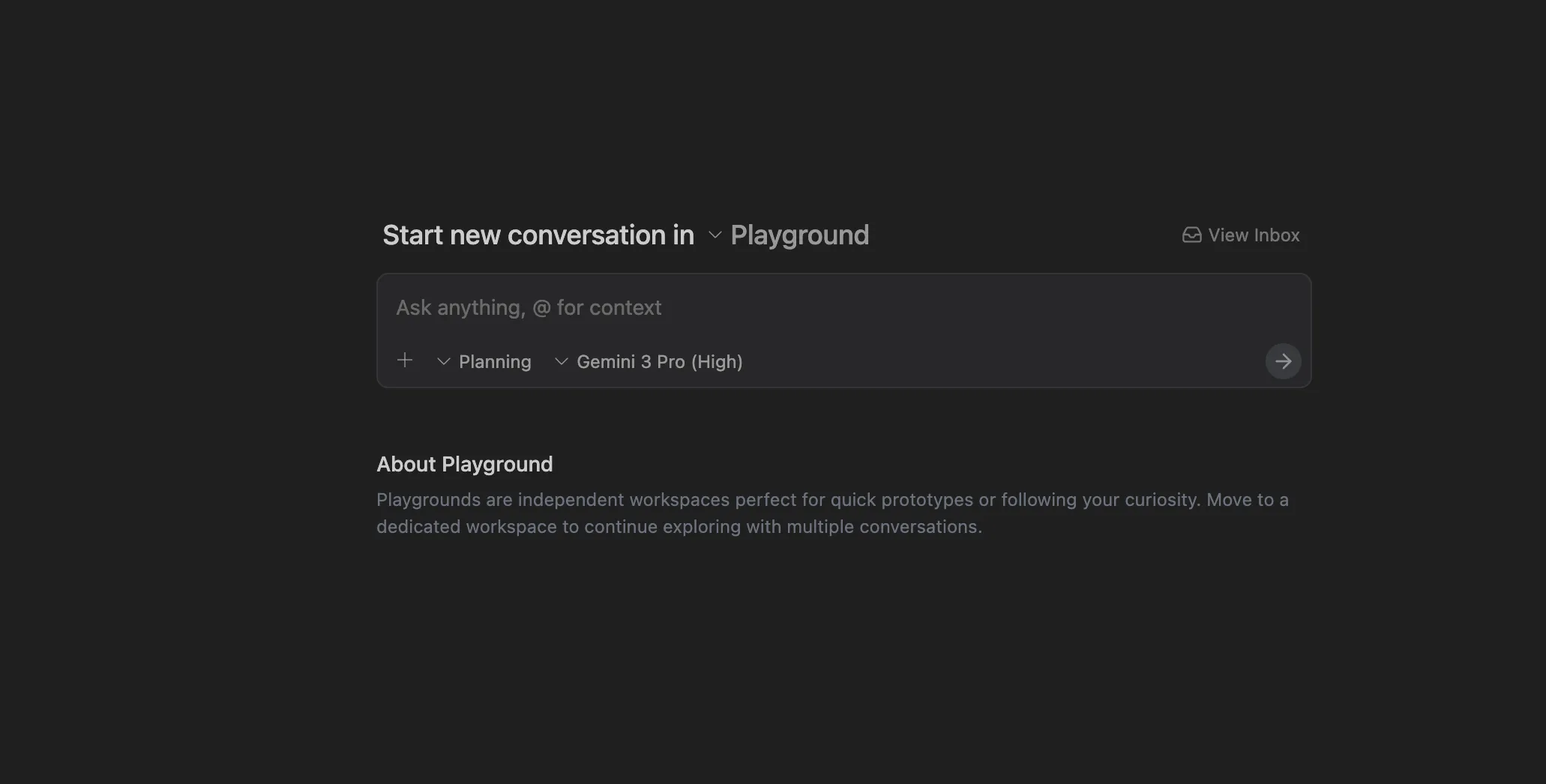Open the Planning mode selector label
This screenshot has width=1546, height=784.
[494, 362]
